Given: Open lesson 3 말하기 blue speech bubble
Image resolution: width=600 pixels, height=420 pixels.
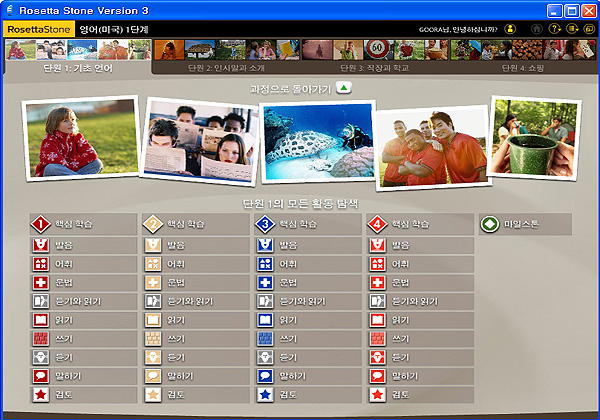Looking at the screenshot, I should [308, 376].
